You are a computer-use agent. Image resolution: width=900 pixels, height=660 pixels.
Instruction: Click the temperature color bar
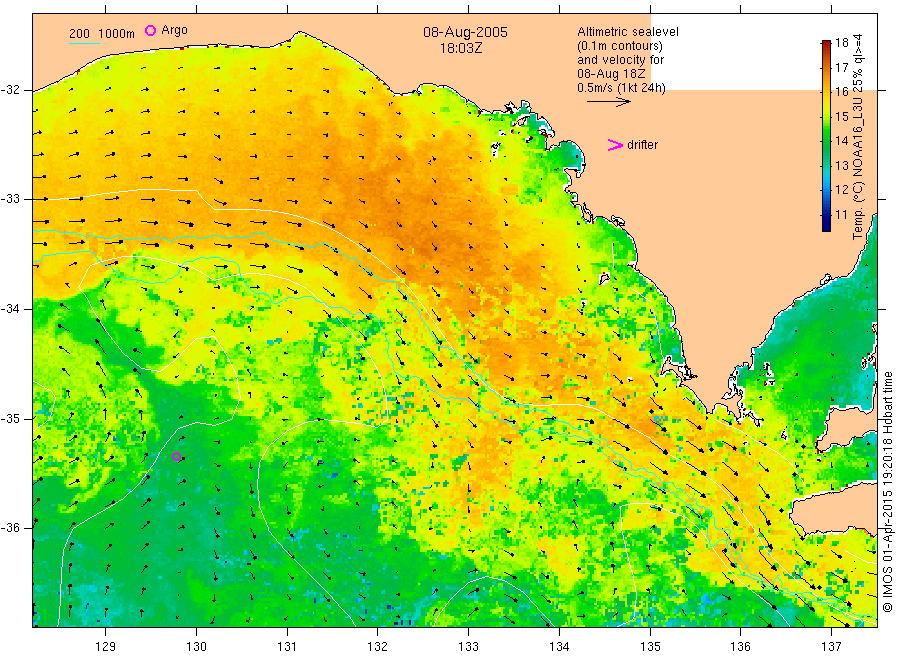pyautogui.click(x=826, y=136)
